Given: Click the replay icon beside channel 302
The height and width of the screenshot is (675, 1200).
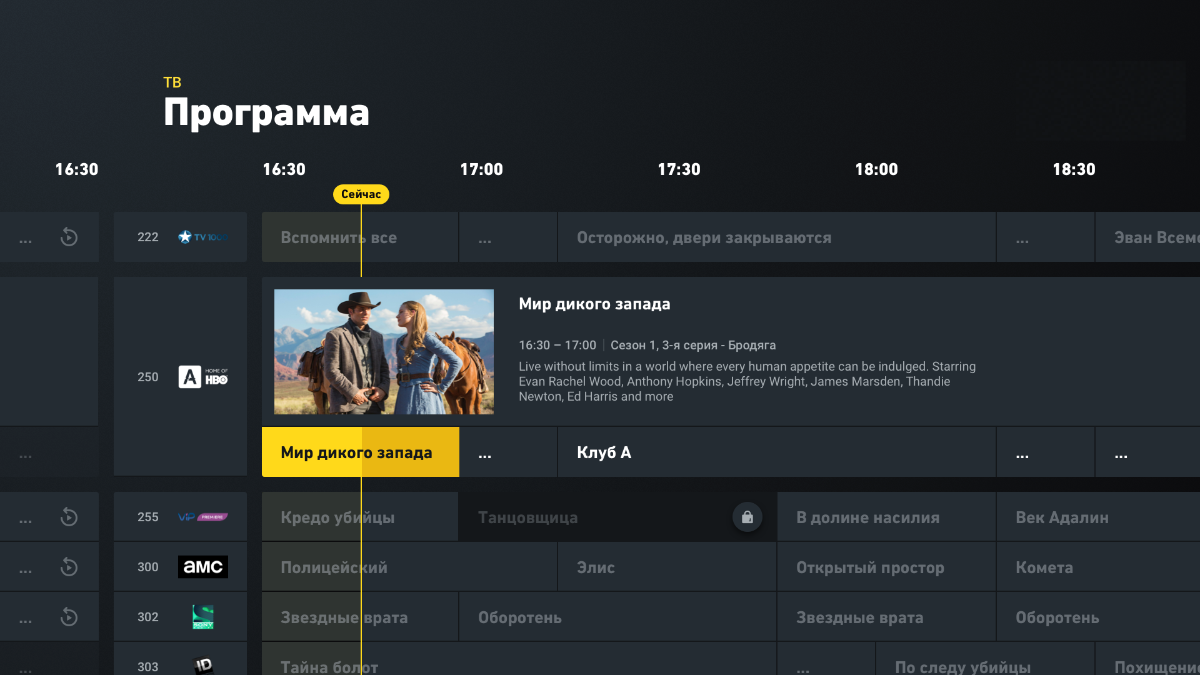Looking at the screenshot, I should pyautogui.click(x=69, y=617).
